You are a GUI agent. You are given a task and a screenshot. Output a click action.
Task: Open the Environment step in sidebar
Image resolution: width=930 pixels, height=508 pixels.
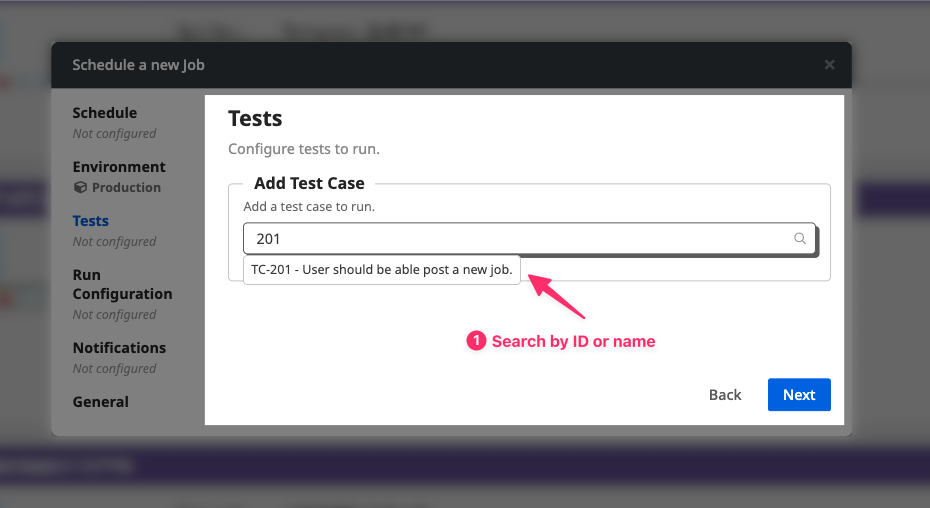pyautogui.click(x=119, y=167)
